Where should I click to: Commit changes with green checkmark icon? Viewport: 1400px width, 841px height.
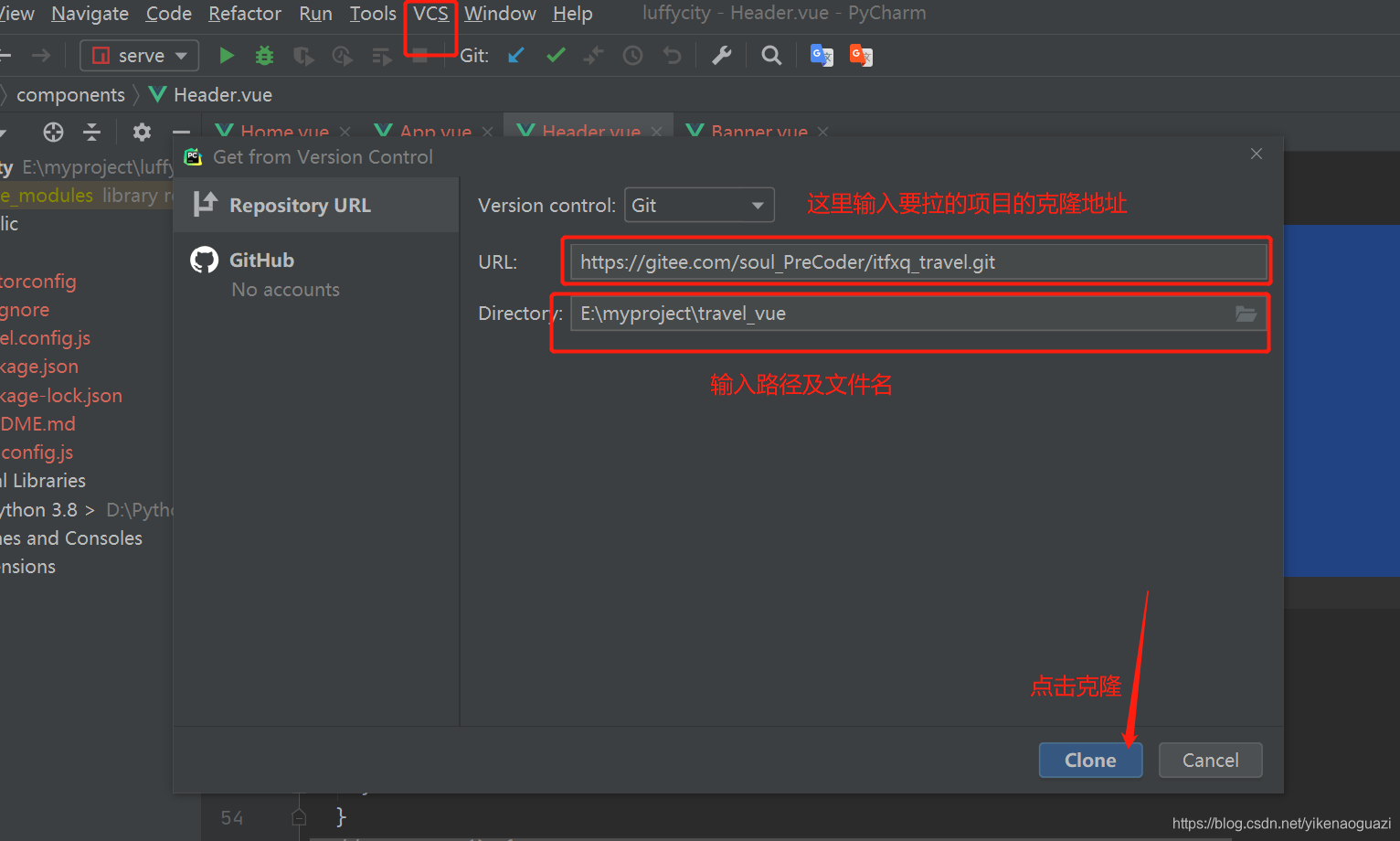(556, 56)
